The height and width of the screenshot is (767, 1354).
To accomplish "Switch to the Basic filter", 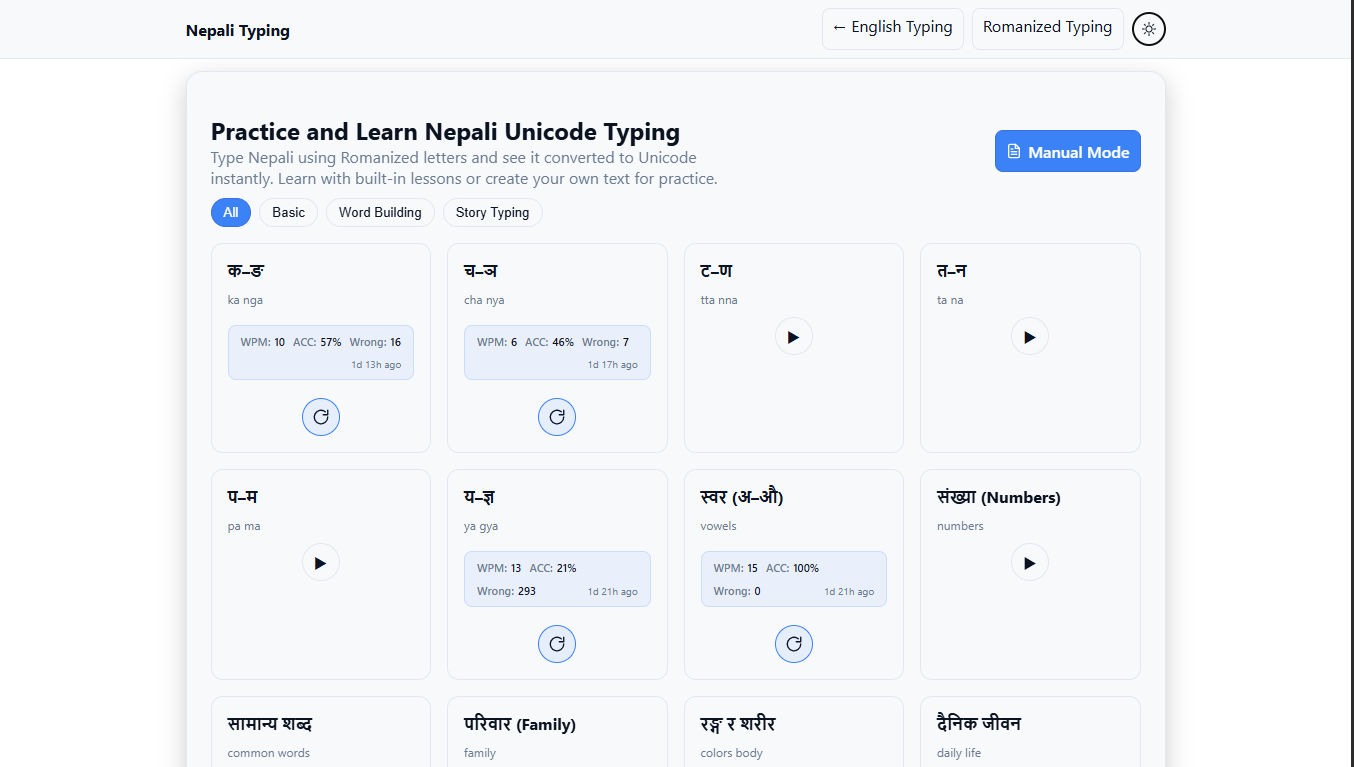I will 288,212.
